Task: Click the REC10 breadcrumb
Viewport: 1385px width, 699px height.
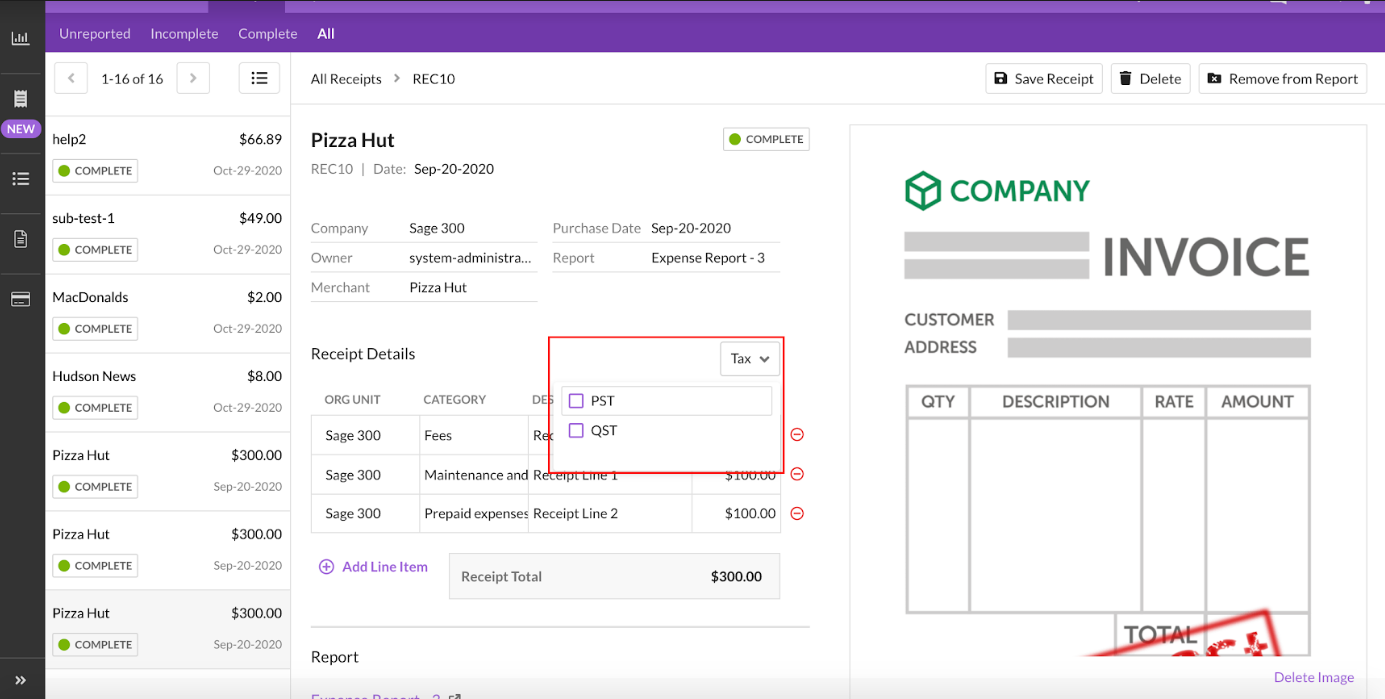Action: coord(433,78)
